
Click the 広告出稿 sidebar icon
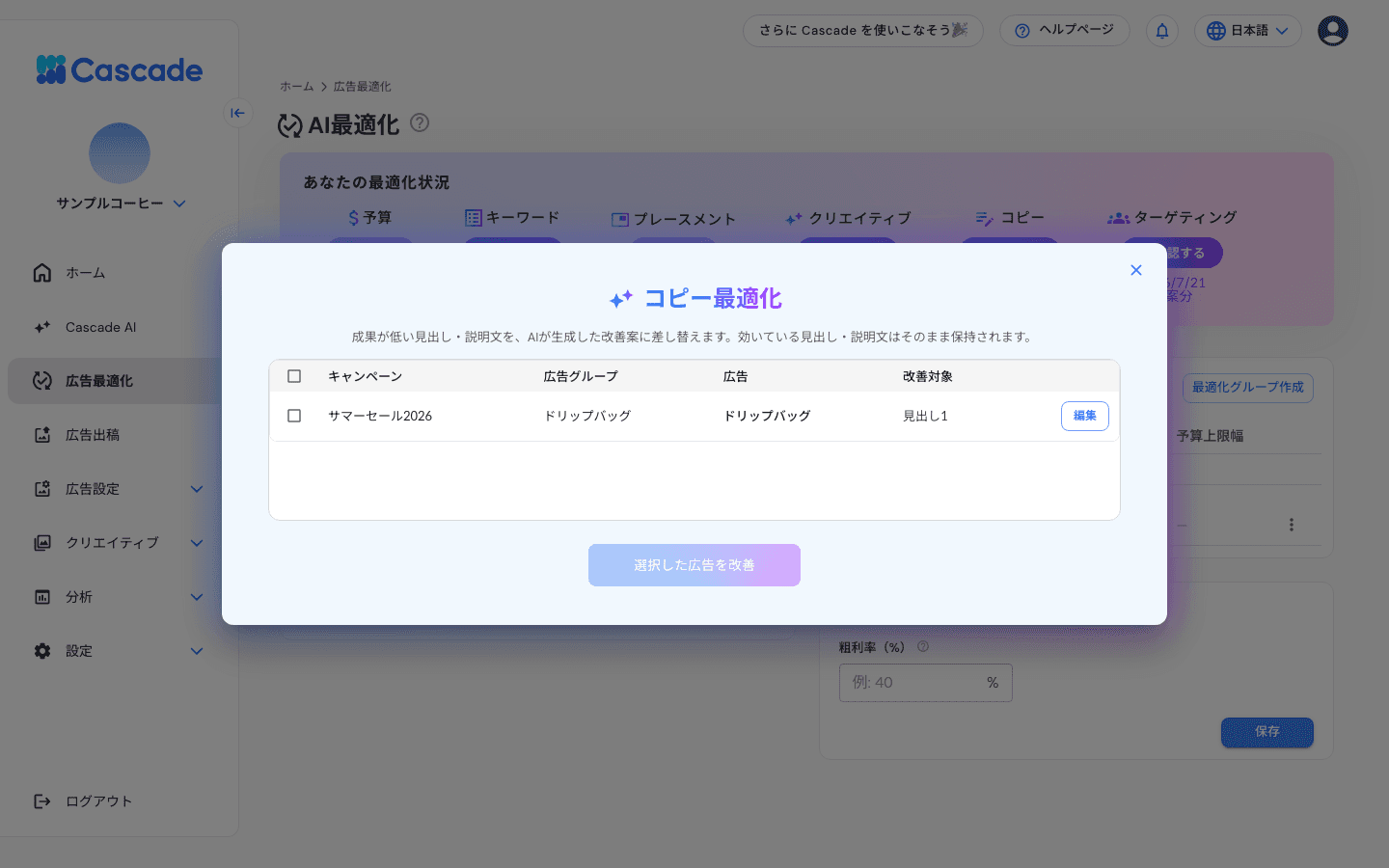(x=42, y=435)
